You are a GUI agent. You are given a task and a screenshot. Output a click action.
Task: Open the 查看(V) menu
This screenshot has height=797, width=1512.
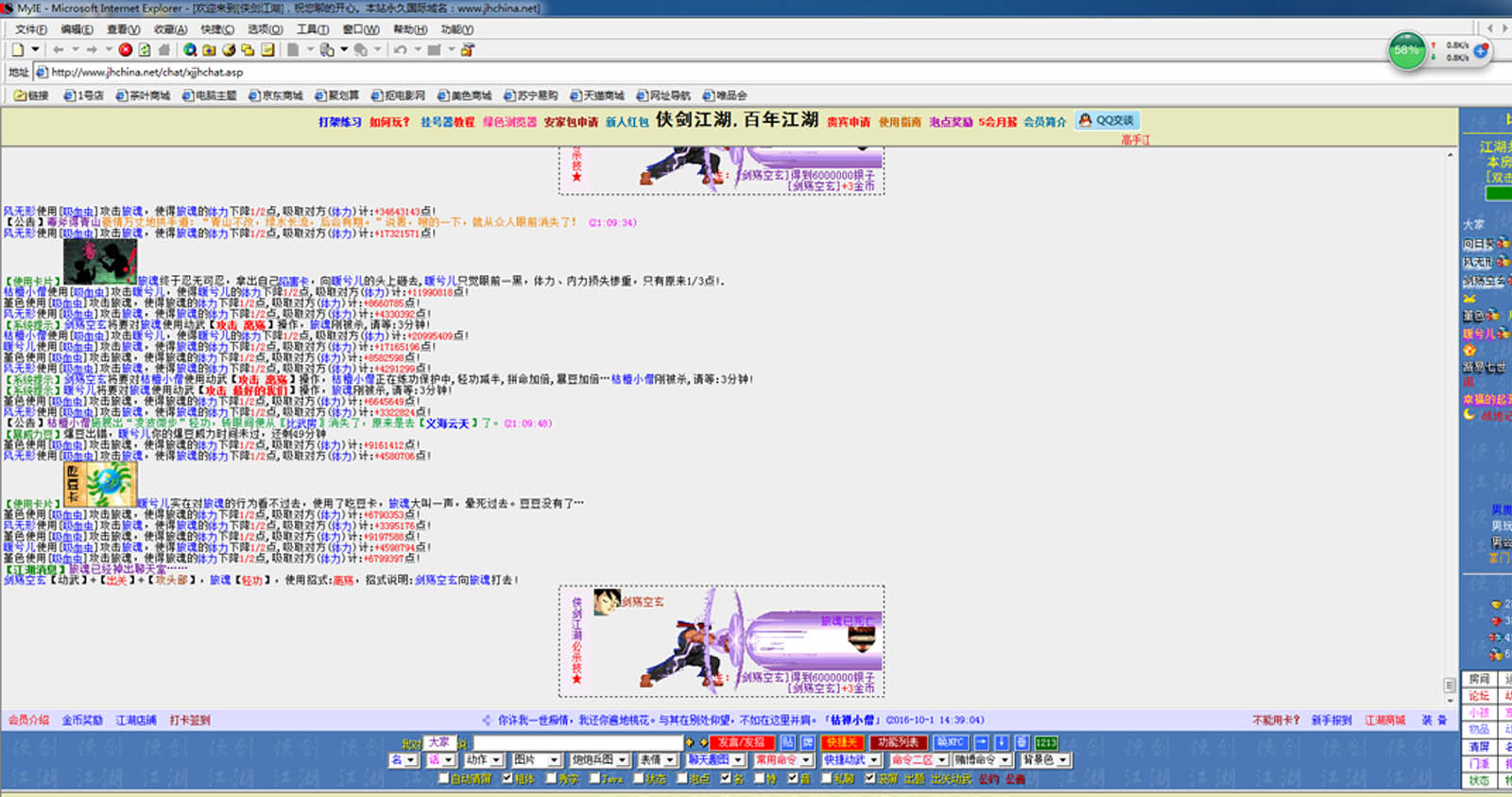pos(123,29)
